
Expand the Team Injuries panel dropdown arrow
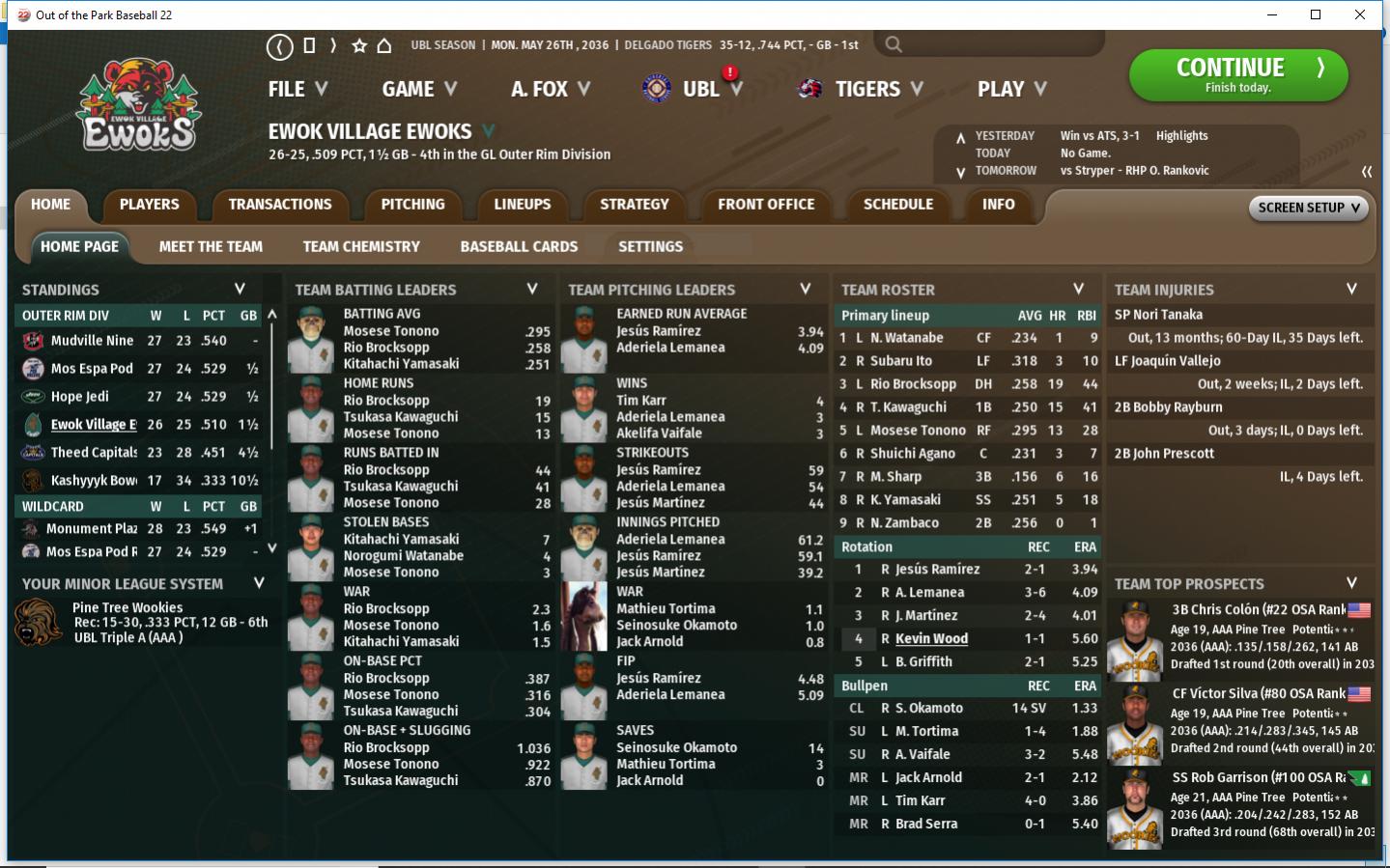[1352, 289]
